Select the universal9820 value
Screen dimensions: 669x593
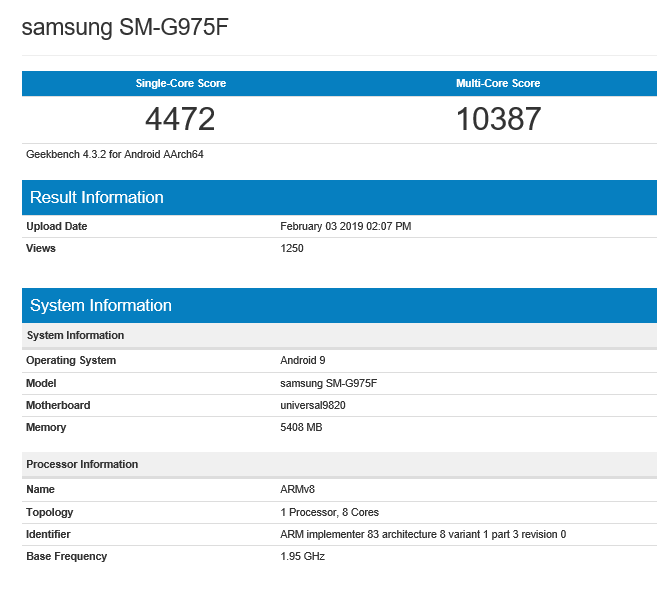click(313, 405)
